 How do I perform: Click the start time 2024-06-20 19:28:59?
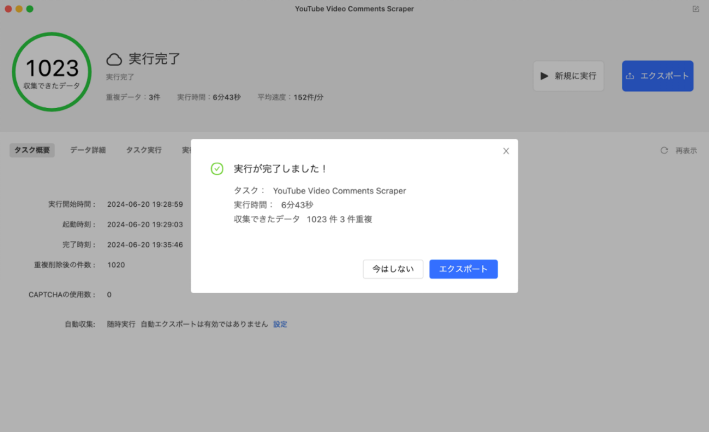point(145,204)
